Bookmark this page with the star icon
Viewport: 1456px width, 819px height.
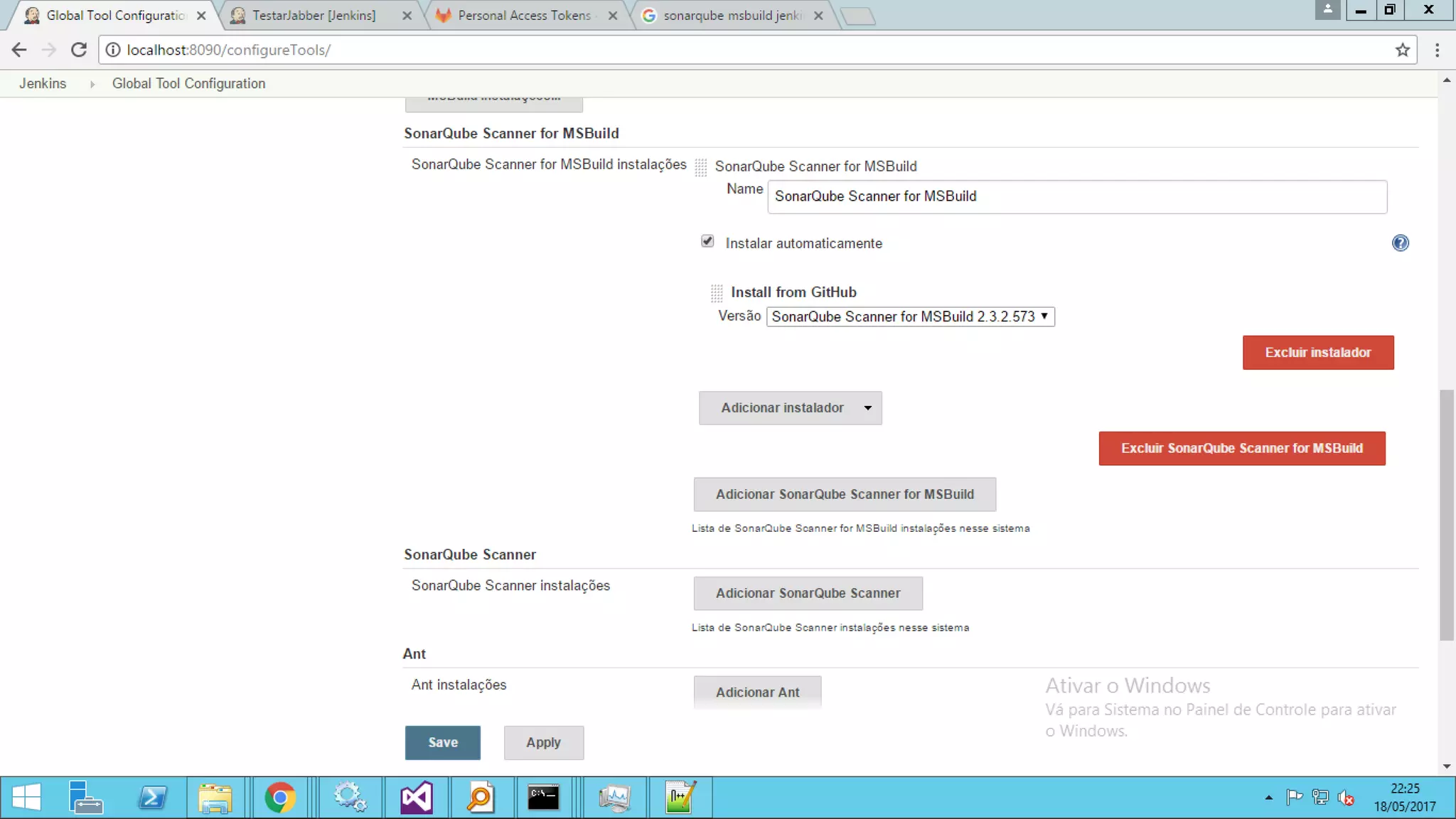tap(1402, 50)
